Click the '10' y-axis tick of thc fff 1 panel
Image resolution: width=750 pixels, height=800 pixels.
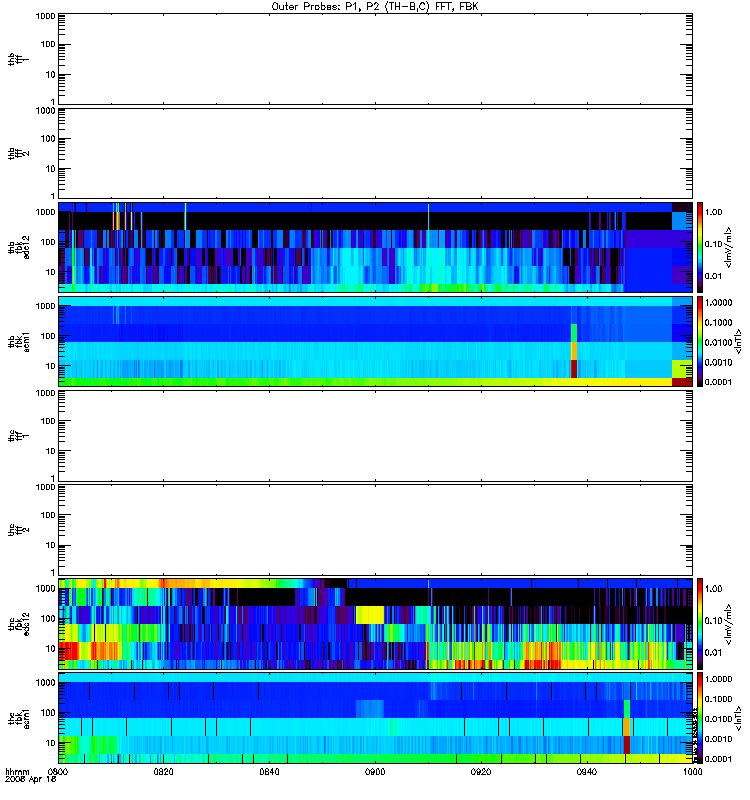(x=51, y=451)
